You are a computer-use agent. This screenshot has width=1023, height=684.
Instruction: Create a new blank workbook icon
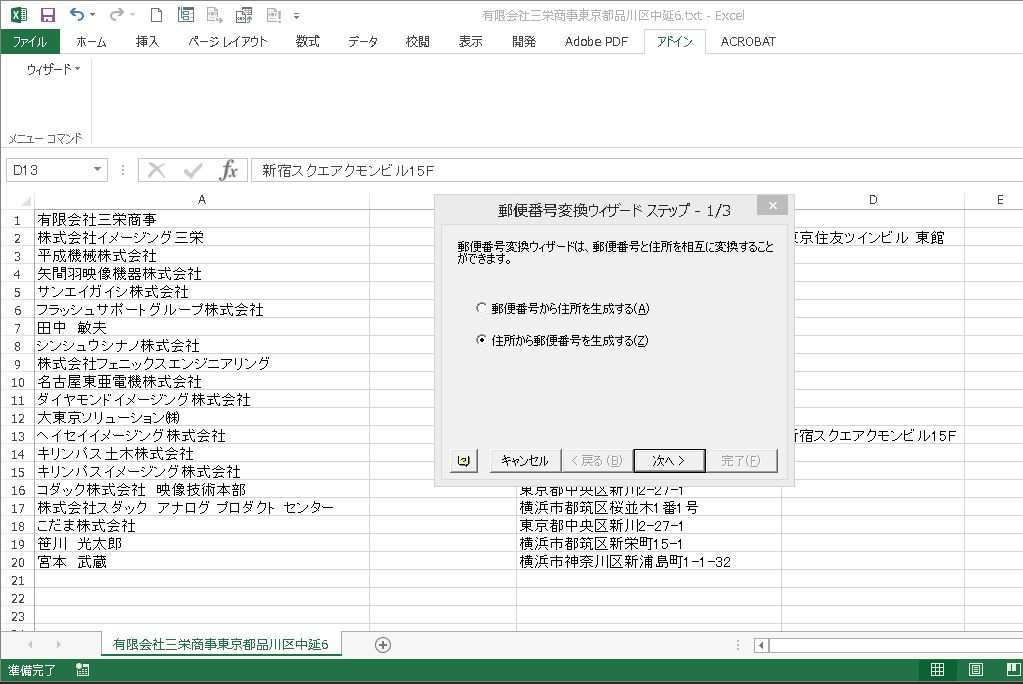(156, 14)
